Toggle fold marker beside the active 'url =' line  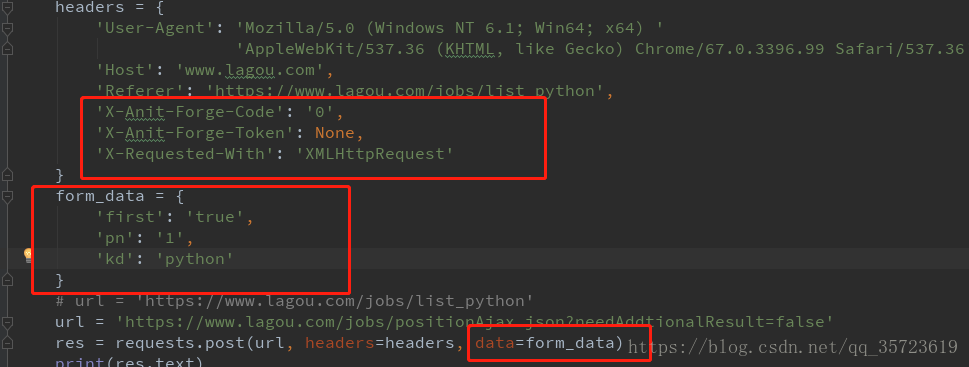[7, 322]
